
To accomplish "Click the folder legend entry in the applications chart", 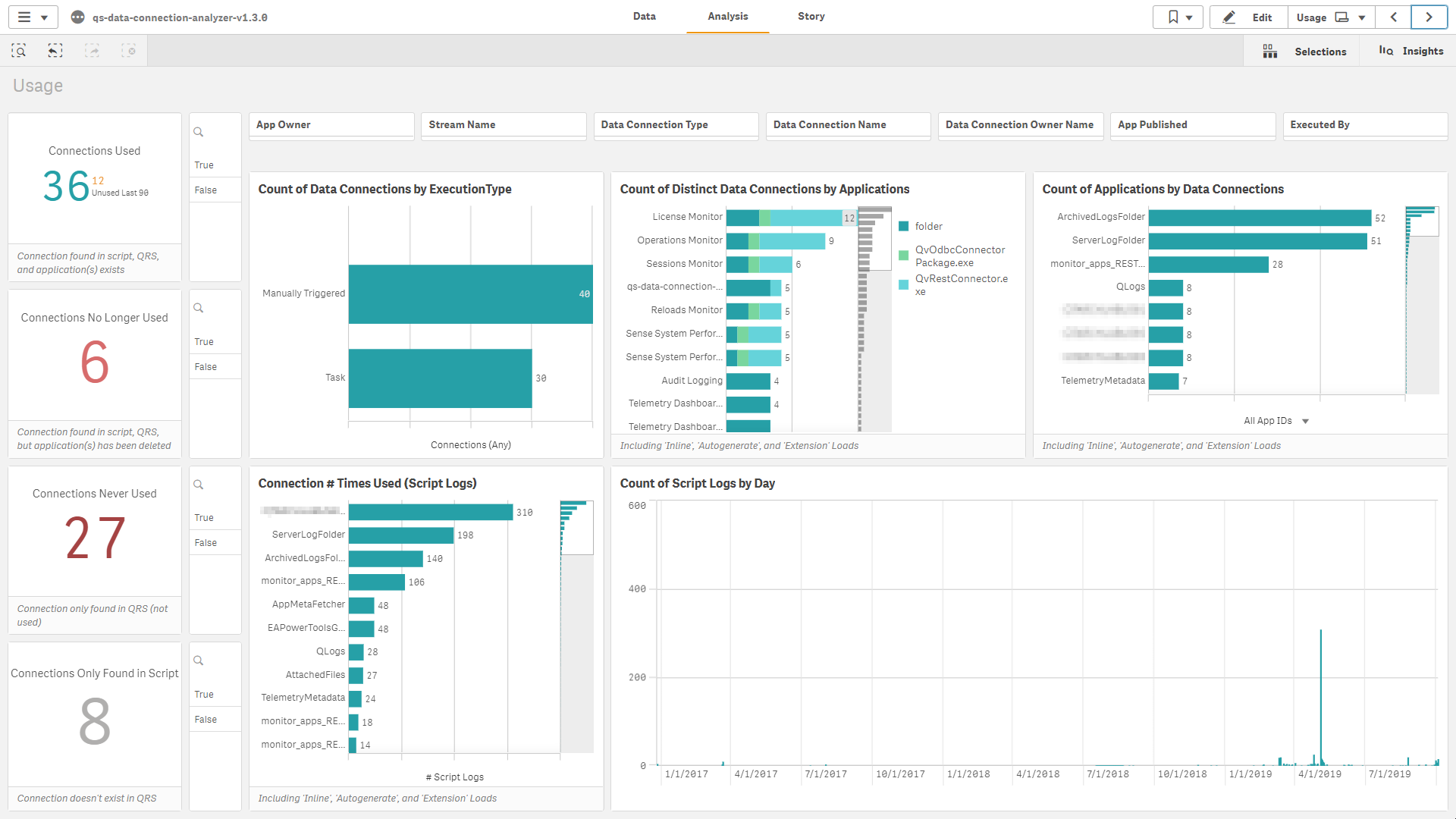I will (x=928, y=226).
